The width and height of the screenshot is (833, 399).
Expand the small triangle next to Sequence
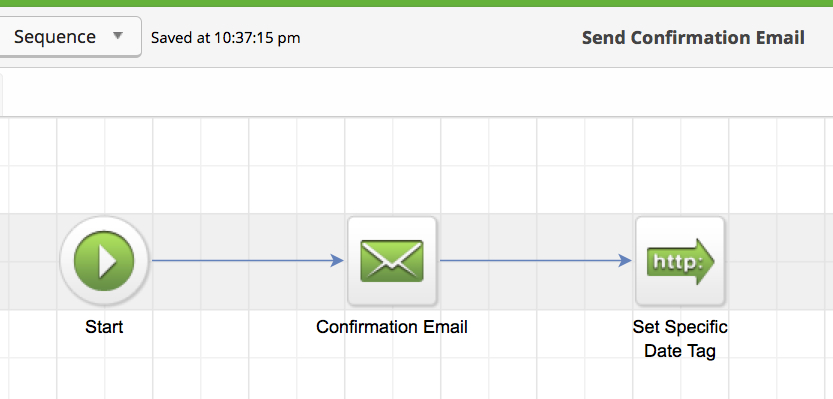pos(118,36)
